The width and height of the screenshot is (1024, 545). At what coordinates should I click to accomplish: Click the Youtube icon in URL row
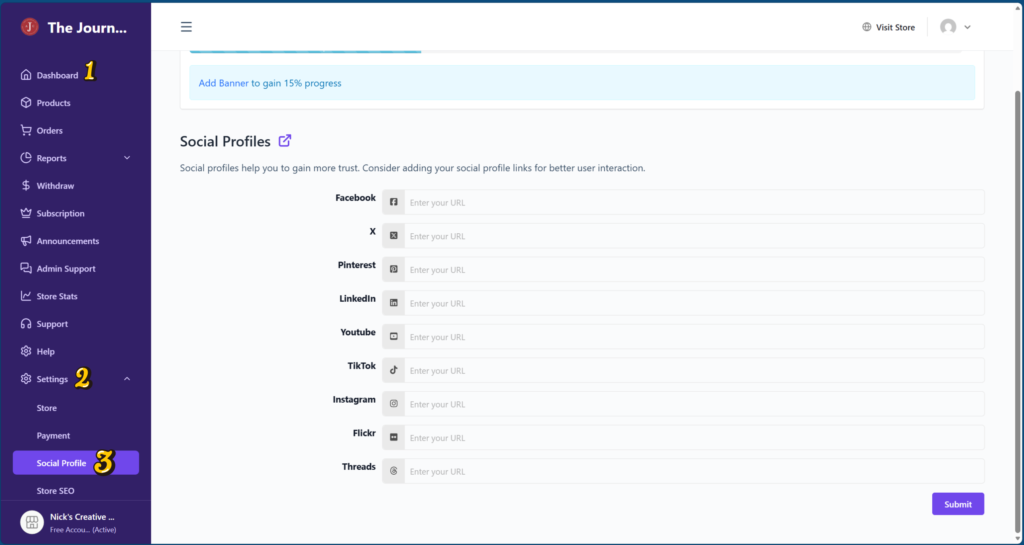[x=394, y=337]
